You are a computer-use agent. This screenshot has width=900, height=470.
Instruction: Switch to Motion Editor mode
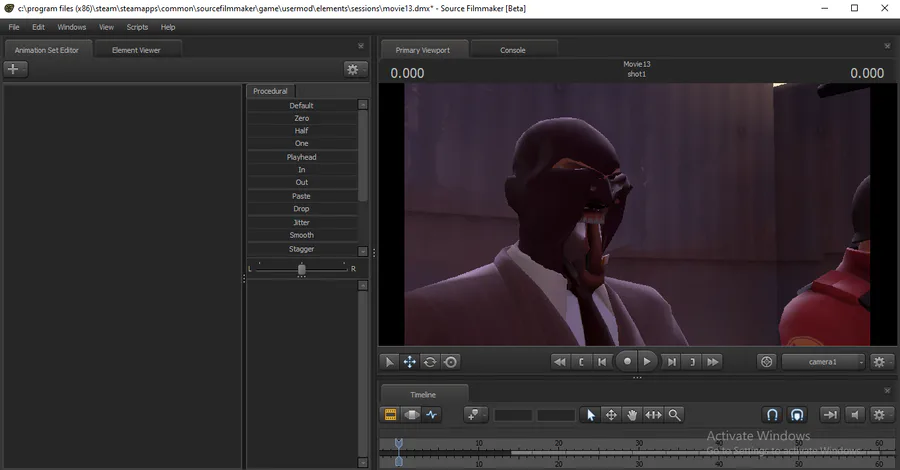[x=411, y=414]
